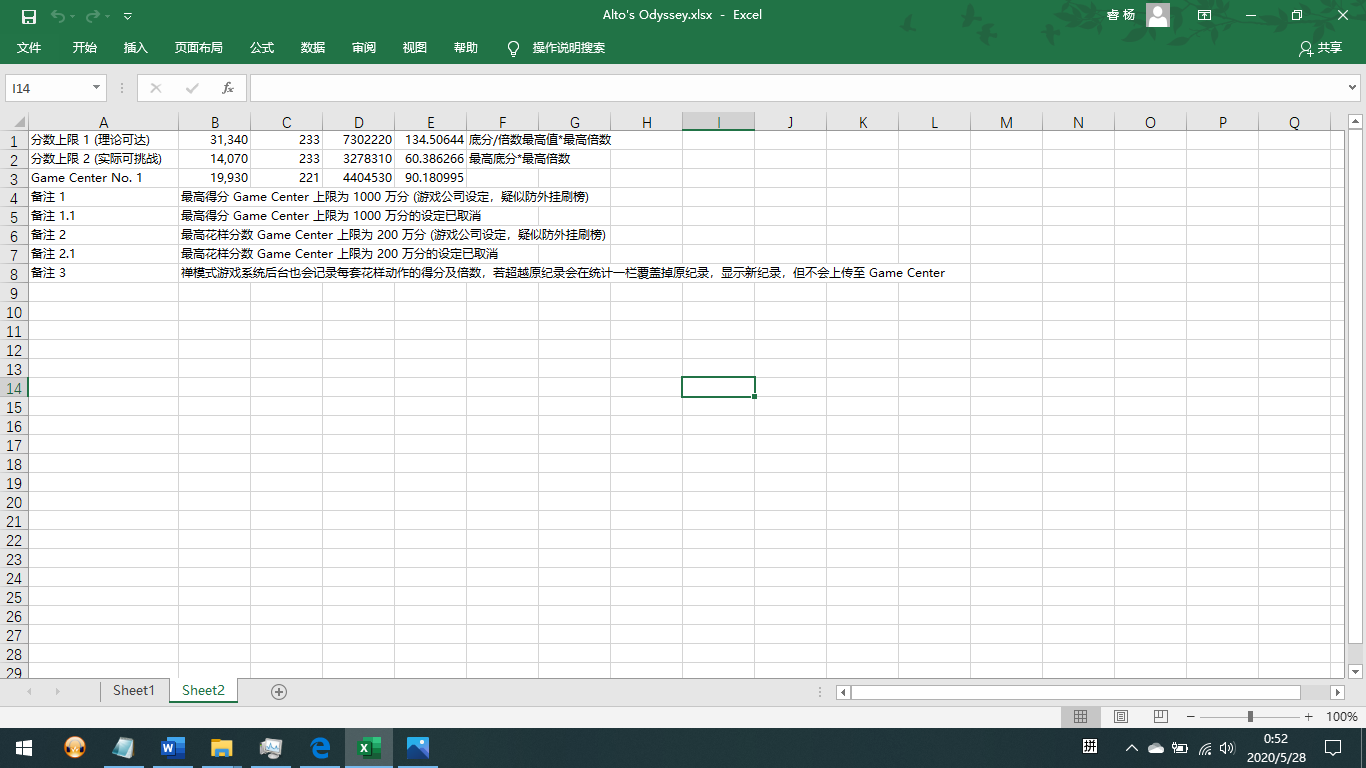Select cell labeled 备注 2.1
Viewport: 1366px width, 768px height.
[x=104, y=254]
